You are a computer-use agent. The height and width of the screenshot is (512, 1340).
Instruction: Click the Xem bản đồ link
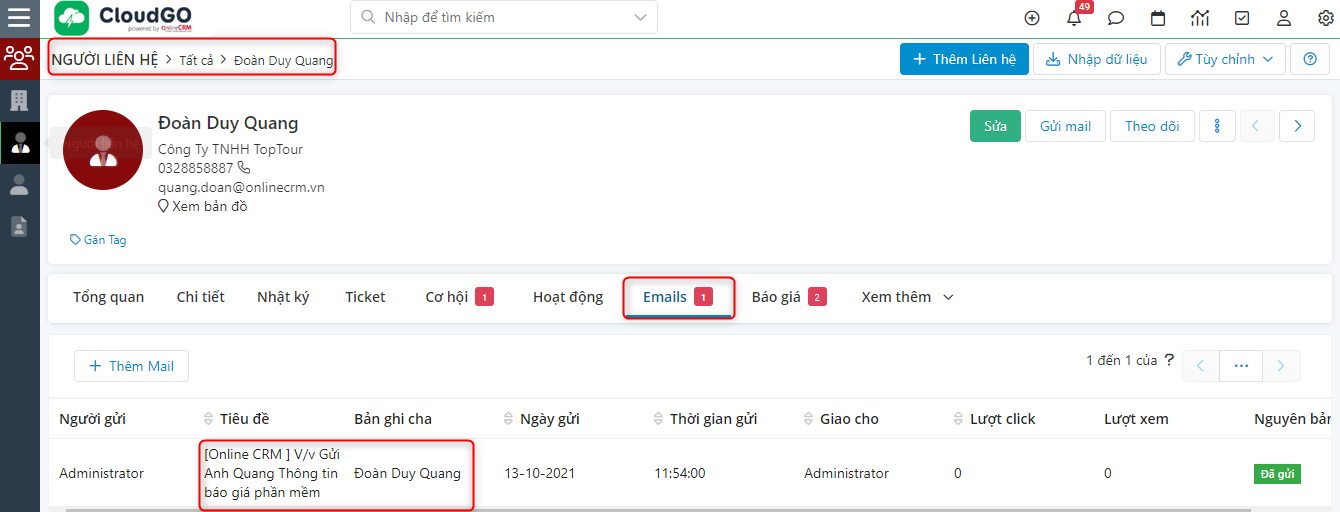(209, 206)
